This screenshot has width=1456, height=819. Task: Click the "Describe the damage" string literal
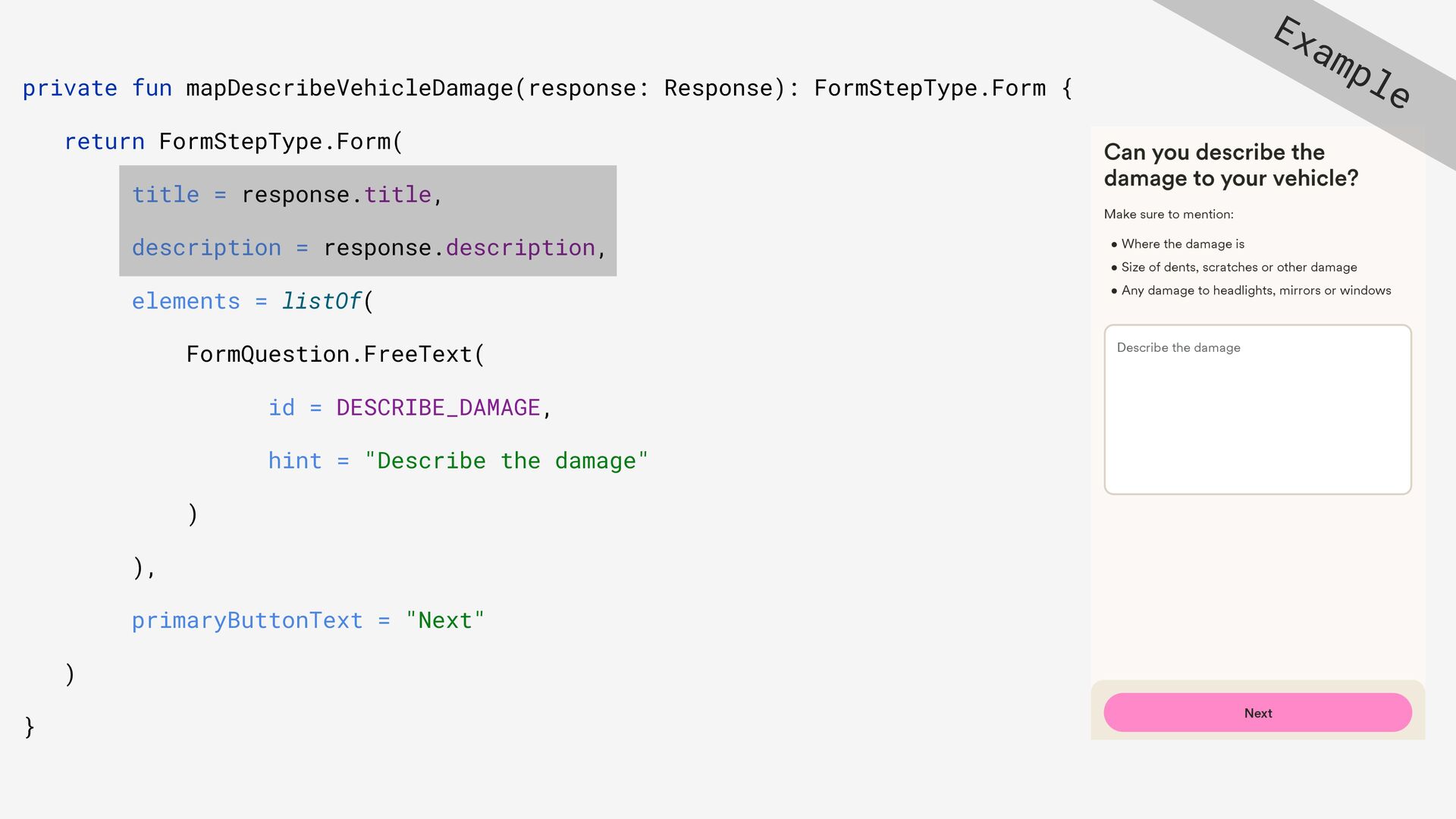pos(506,461)
